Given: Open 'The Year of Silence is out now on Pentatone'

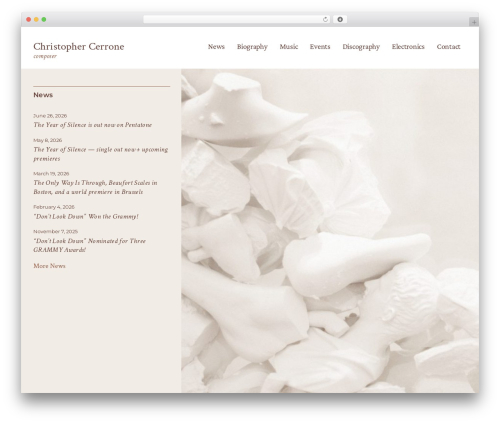Looking at the screenshot, I should pos(93,125).
